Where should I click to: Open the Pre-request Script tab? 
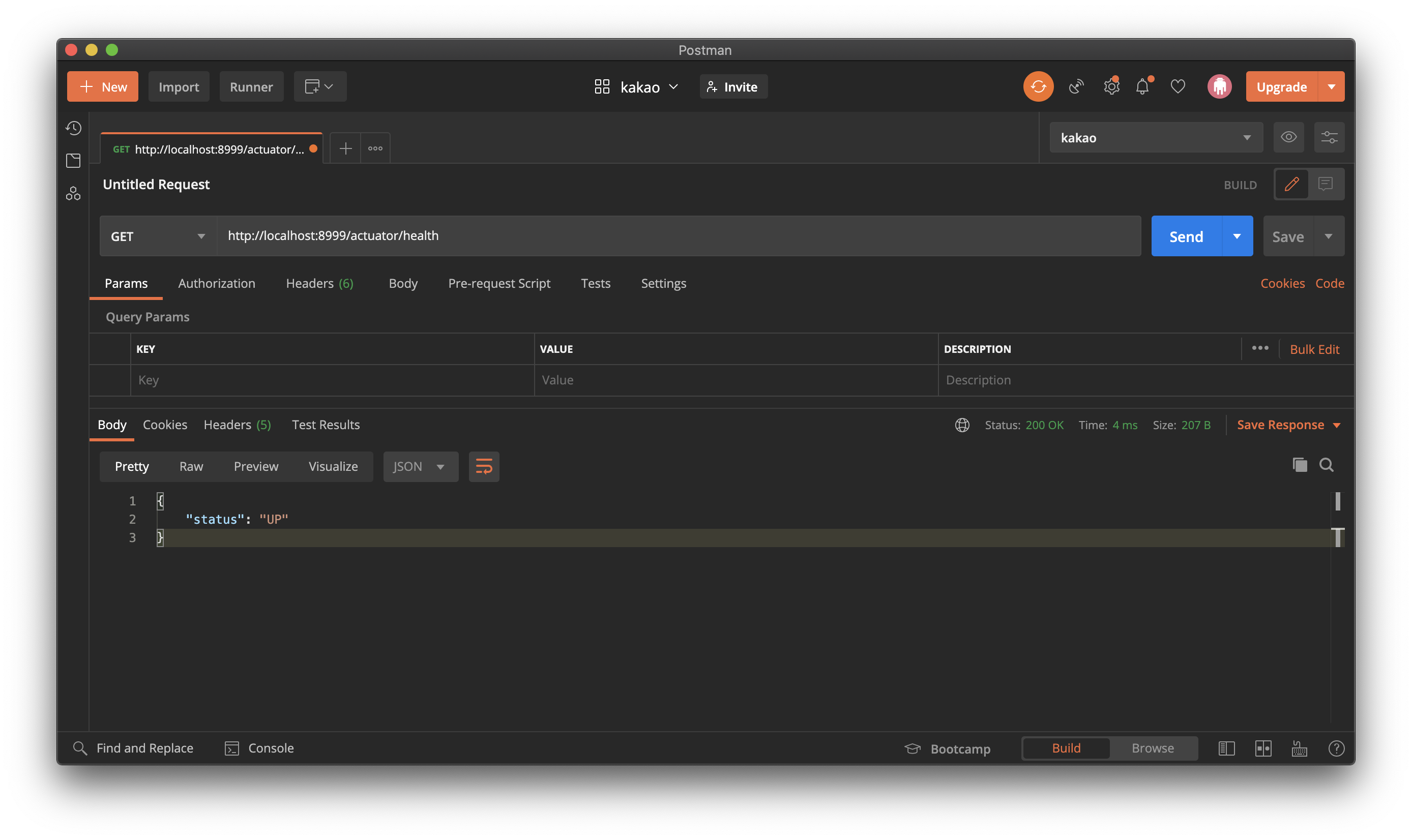(499, 283)
